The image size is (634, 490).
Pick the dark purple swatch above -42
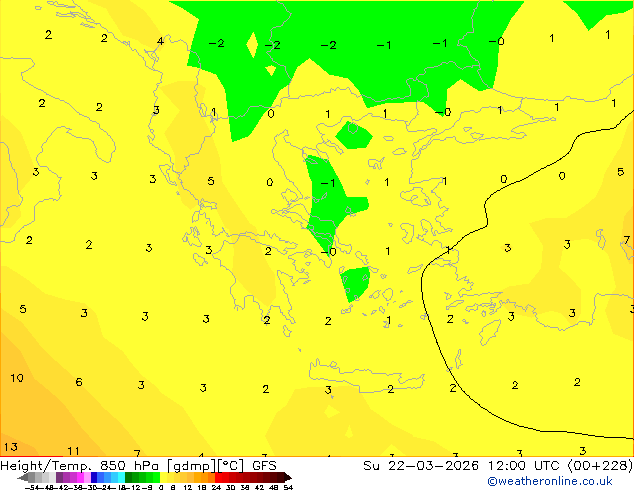point(59,478)
